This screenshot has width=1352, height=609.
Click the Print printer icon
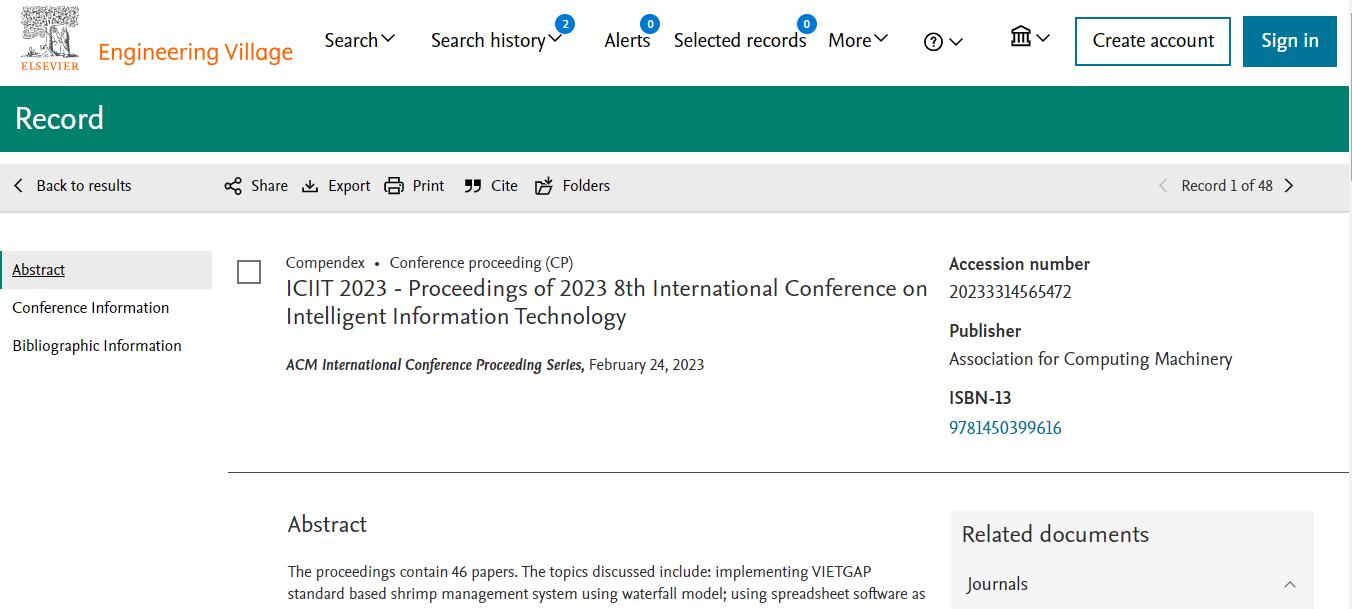point(394,186)
